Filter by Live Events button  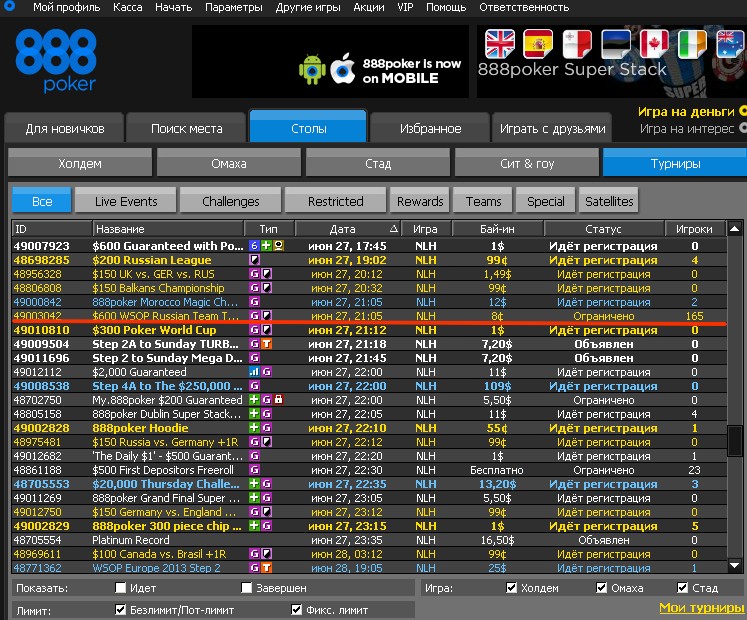tap(126, 201)
